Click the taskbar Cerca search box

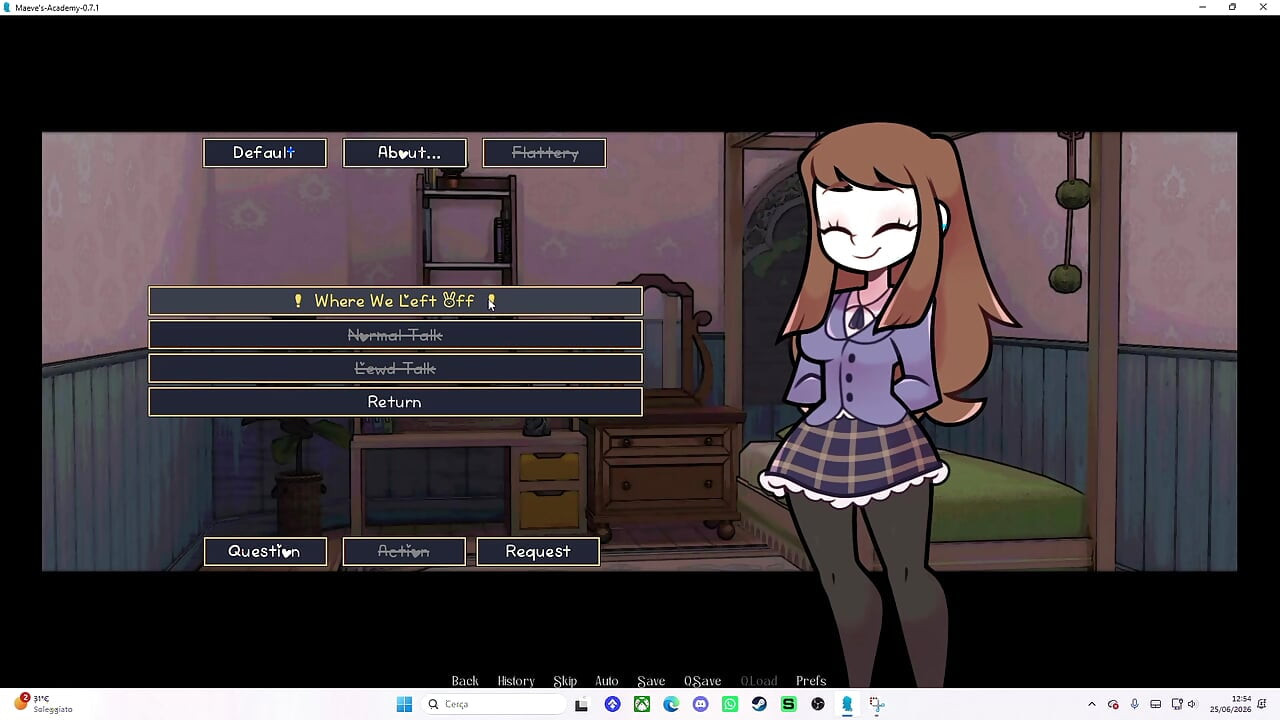[493, 704]
